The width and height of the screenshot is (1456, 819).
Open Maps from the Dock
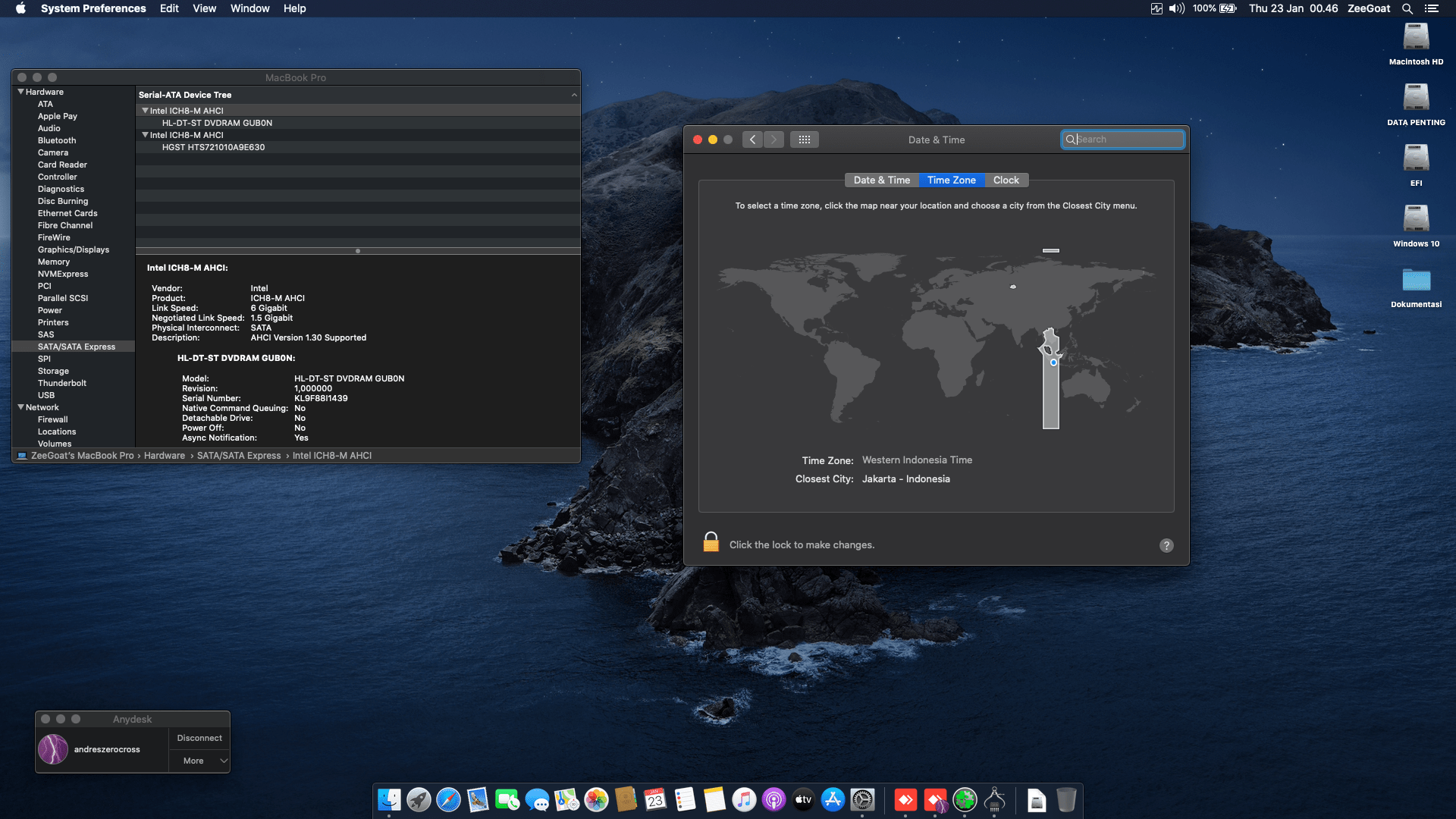pos(566,799)
